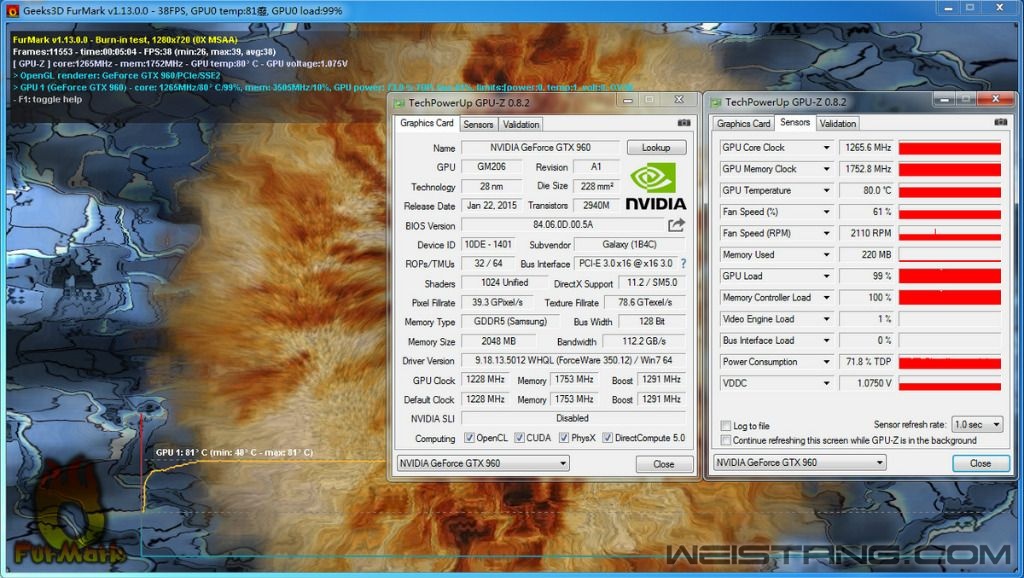Screen dimensions: 1024x578
Task: Enable the Log to file checkbox
Action: pyautogui.click(x=725, y=426)
